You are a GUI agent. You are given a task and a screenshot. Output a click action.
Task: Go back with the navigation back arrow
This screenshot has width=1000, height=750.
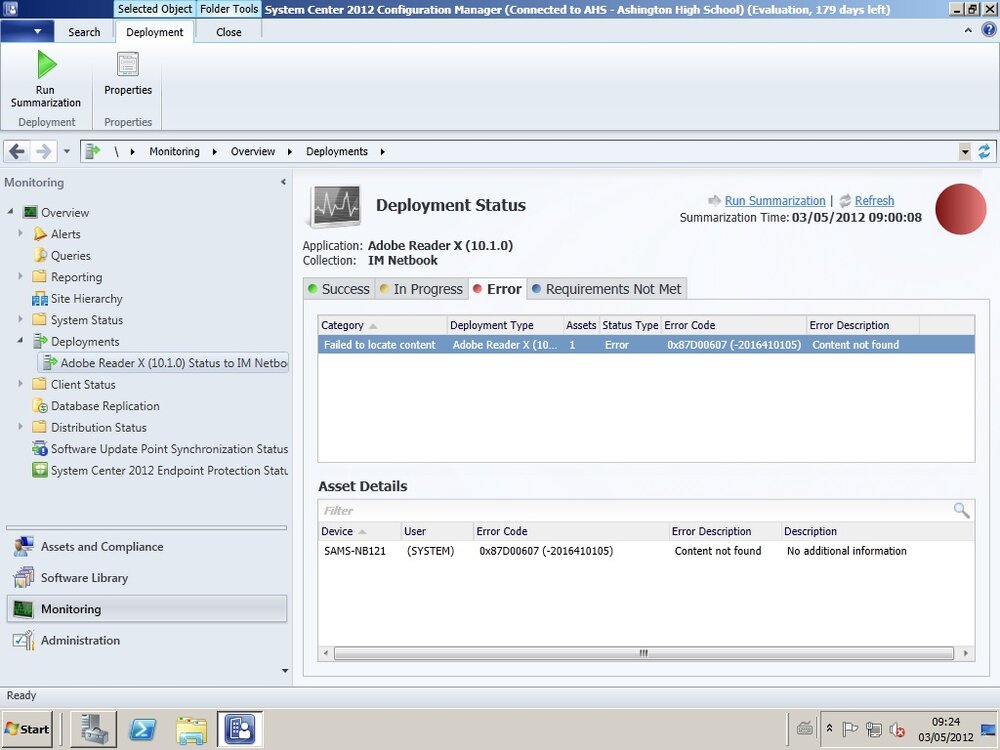[x=17, y=151]
